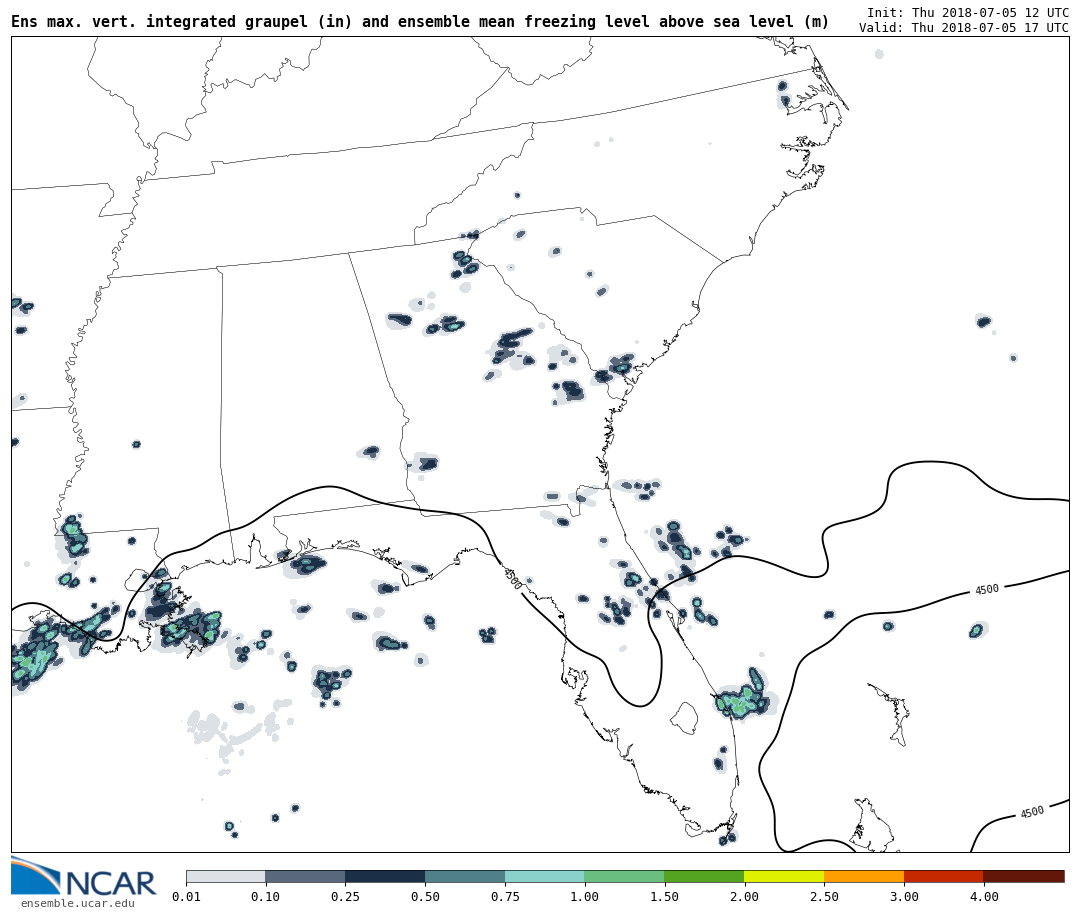
Task: Click the 2.00 tick label under the colorbar
Action: [744, 897]
